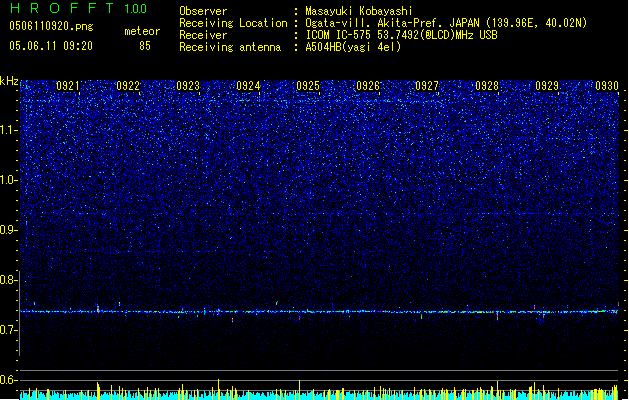The height and width of the screenshot is (400, 629).
Task: Click the 0930 time marker
Action: click(x=607, y=85)
